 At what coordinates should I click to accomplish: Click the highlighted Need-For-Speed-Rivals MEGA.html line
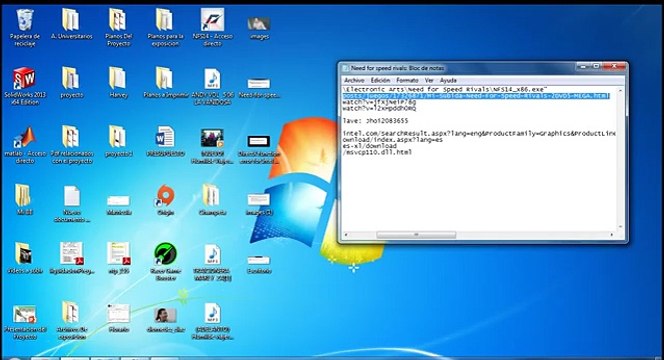(476, 96)
